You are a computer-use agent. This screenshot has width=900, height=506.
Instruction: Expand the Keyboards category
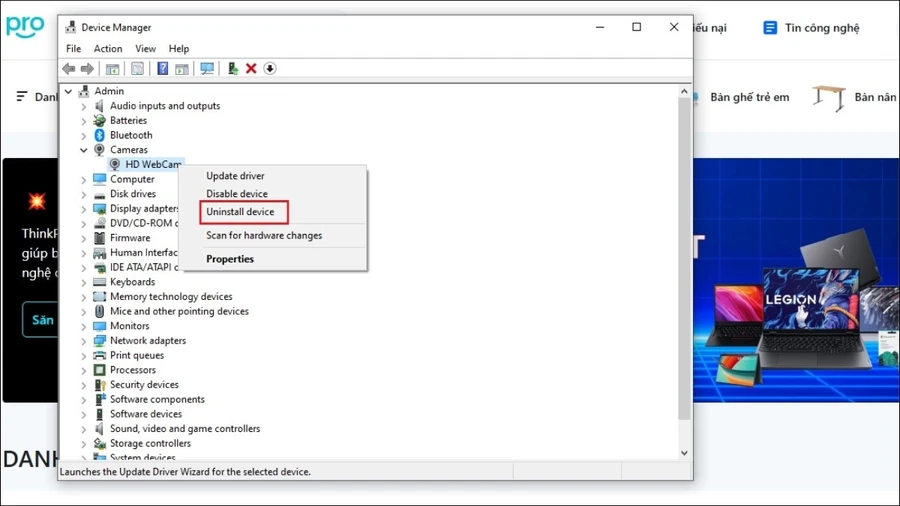84,283
